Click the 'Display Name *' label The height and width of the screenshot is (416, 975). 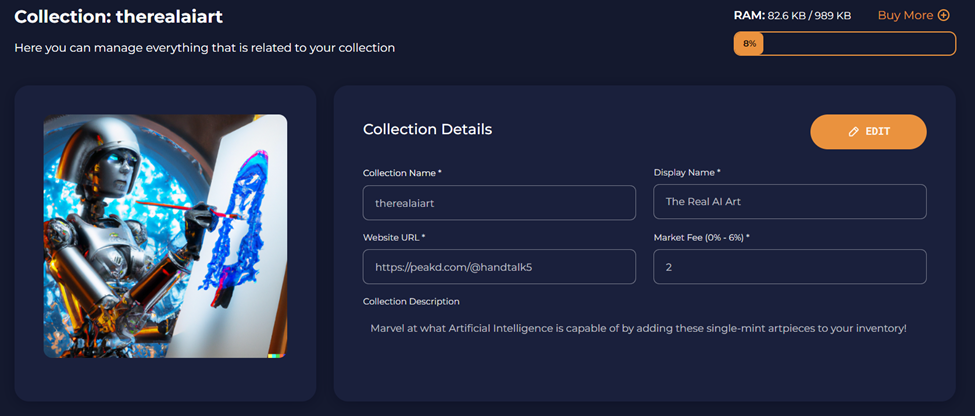point(687,172)
